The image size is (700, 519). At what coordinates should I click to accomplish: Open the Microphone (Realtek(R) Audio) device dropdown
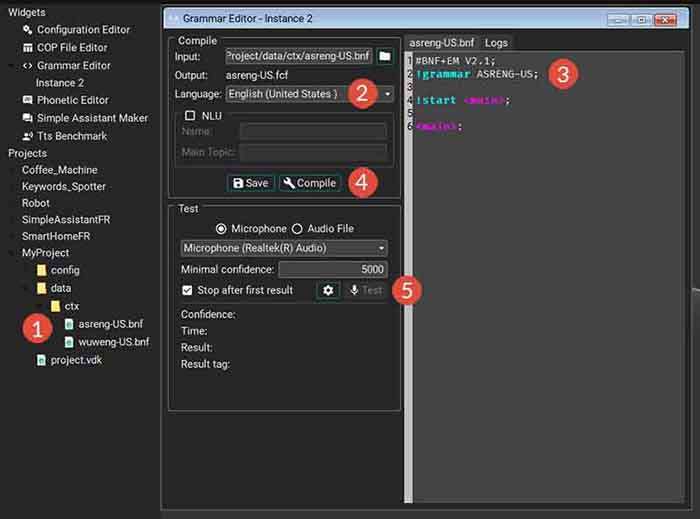point(284,248)
